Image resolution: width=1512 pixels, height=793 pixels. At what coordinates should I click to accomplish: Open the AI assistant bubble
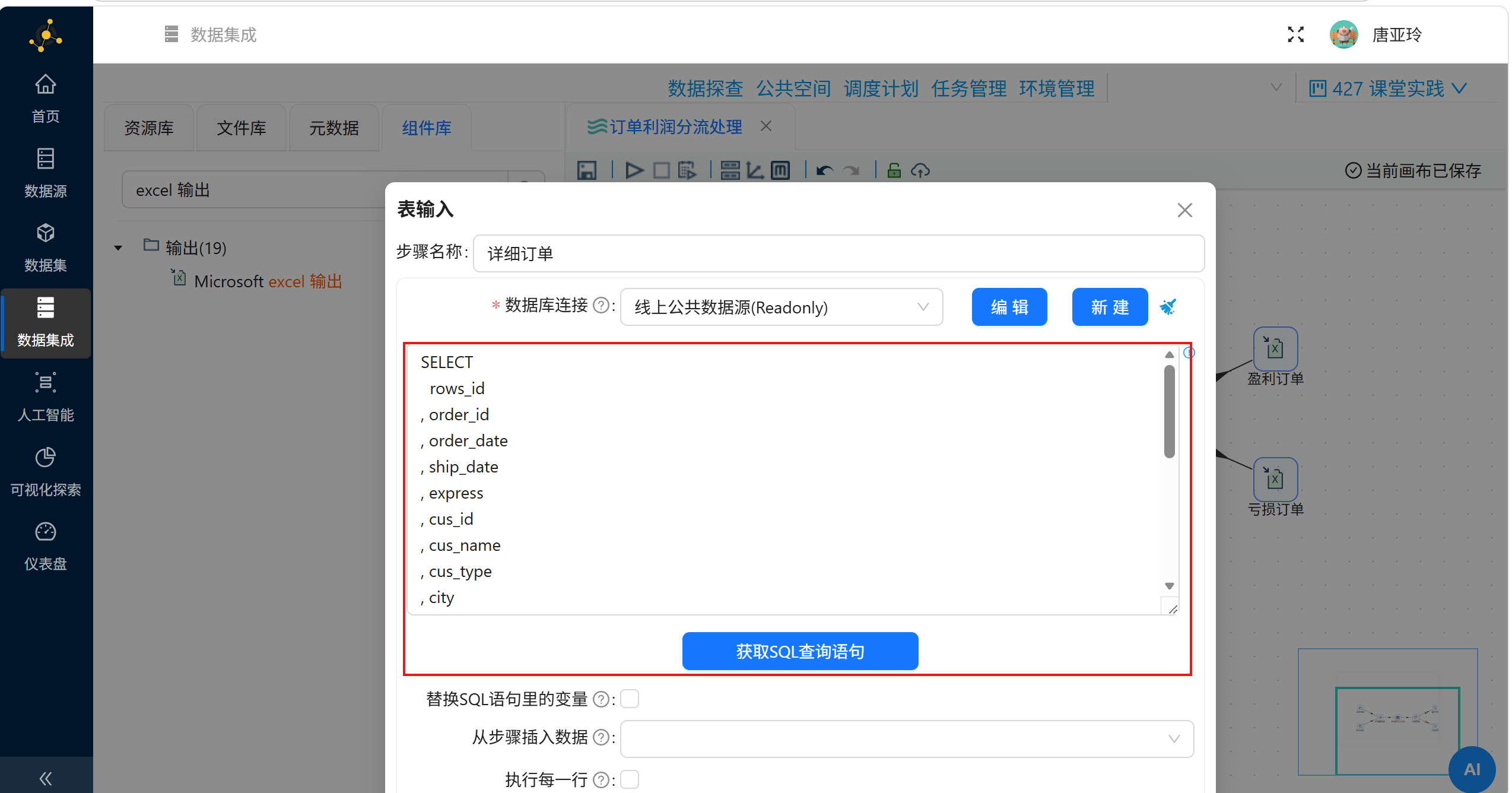point(1472,769)
